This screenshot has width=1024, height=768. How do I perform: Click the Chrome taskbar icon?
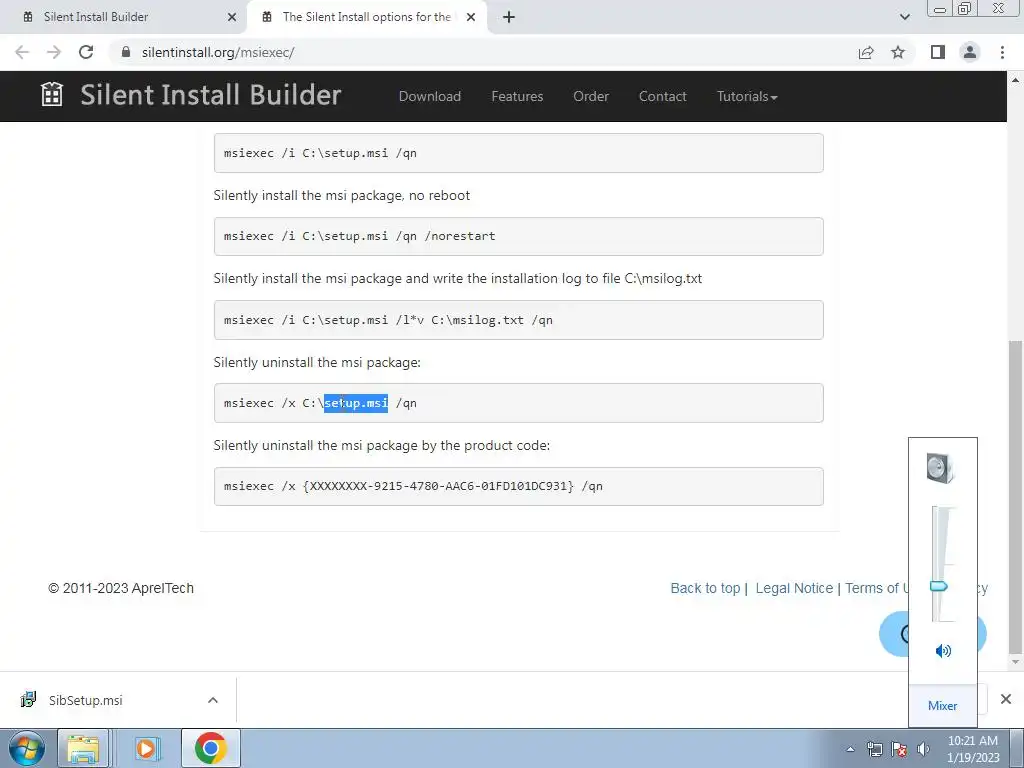click(x=210, y=748)
